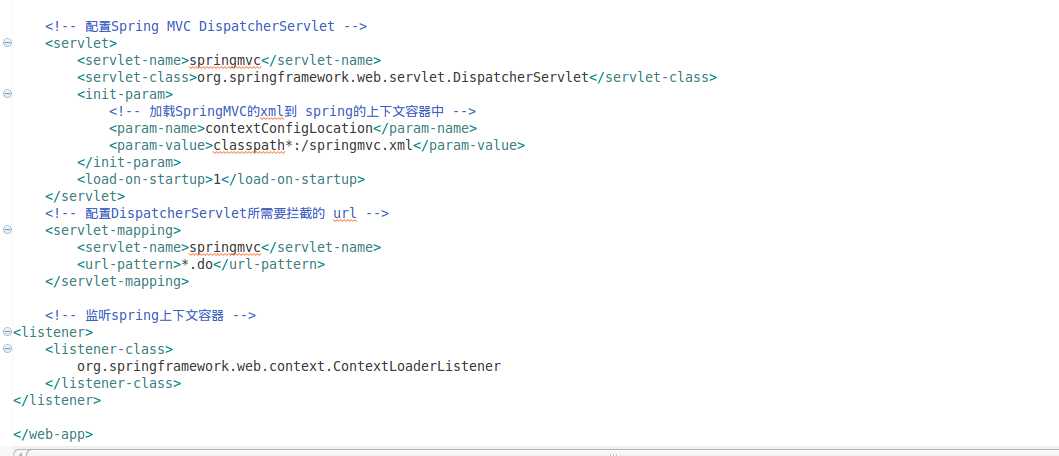Collapse the init-param fold marker
The width and height of the screenshot is (1059, 456).
[7, 94]
